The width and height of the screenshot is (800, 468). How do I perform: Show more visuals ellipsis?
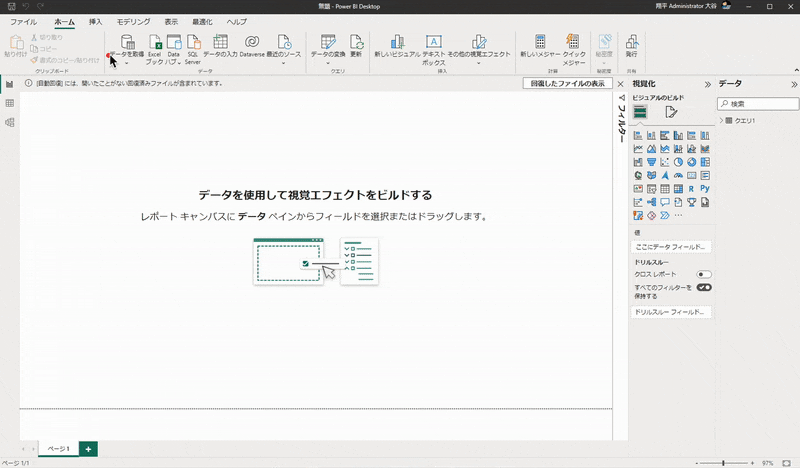tap(678, 215)
